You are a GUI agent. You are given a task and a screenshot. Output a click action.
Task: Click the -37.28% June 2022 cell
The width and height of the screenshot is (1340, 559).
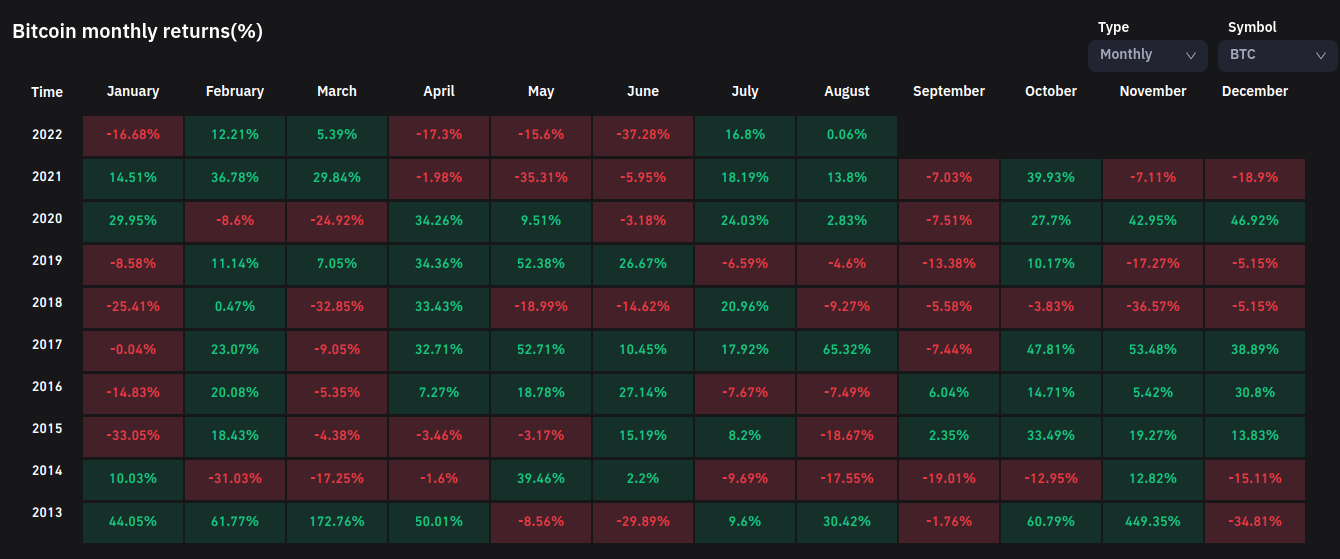coord(643,135)
